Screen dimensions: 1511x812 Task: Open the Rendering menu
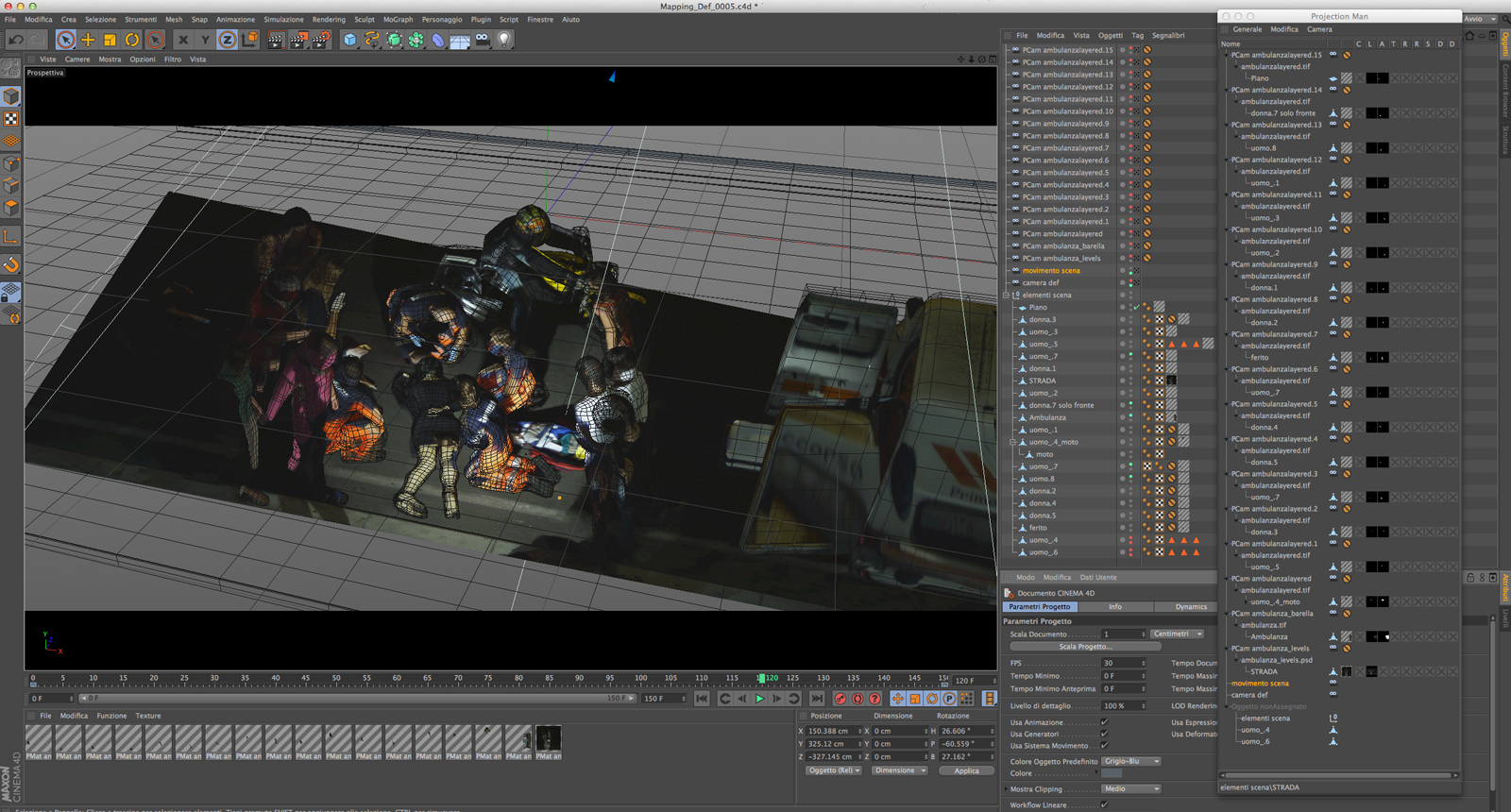[329, 19]
